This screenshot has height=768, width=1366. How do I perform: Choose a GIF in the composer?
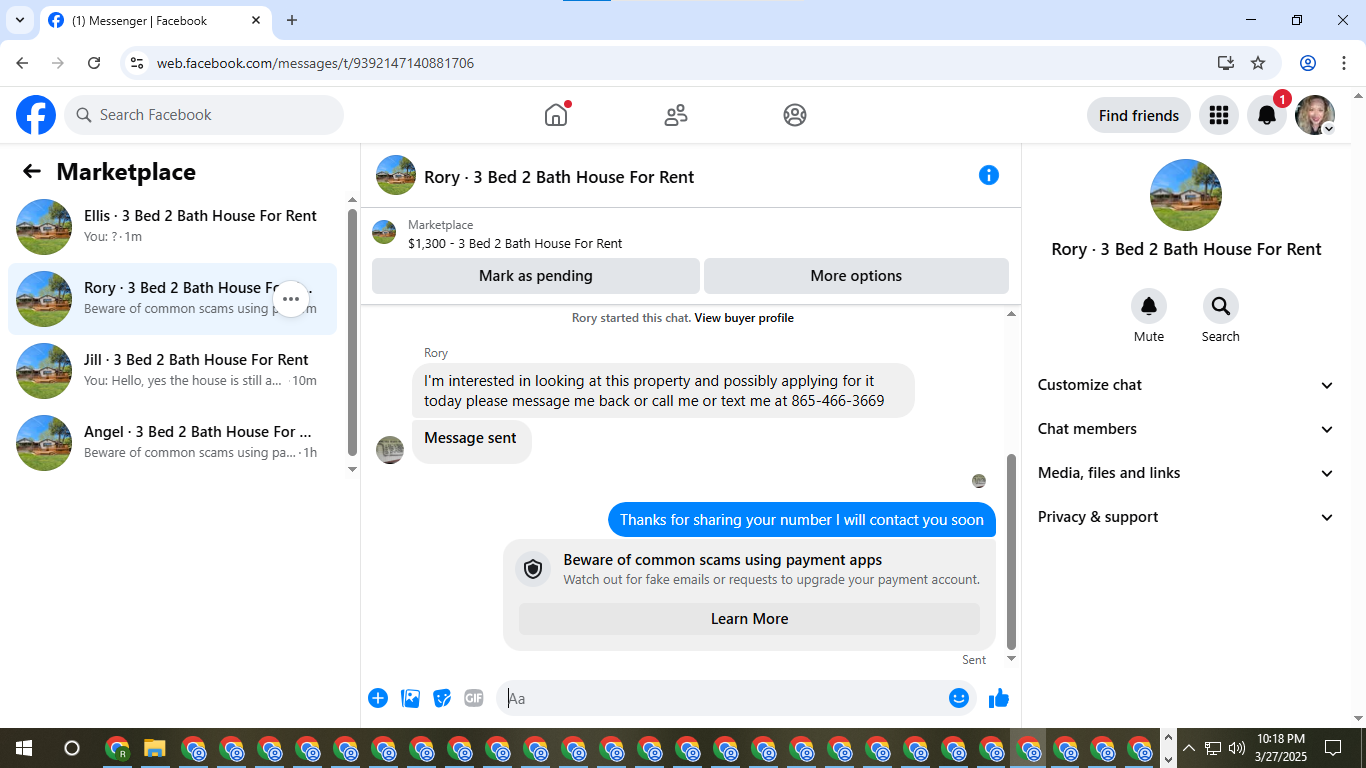click(x=474, y=698)
